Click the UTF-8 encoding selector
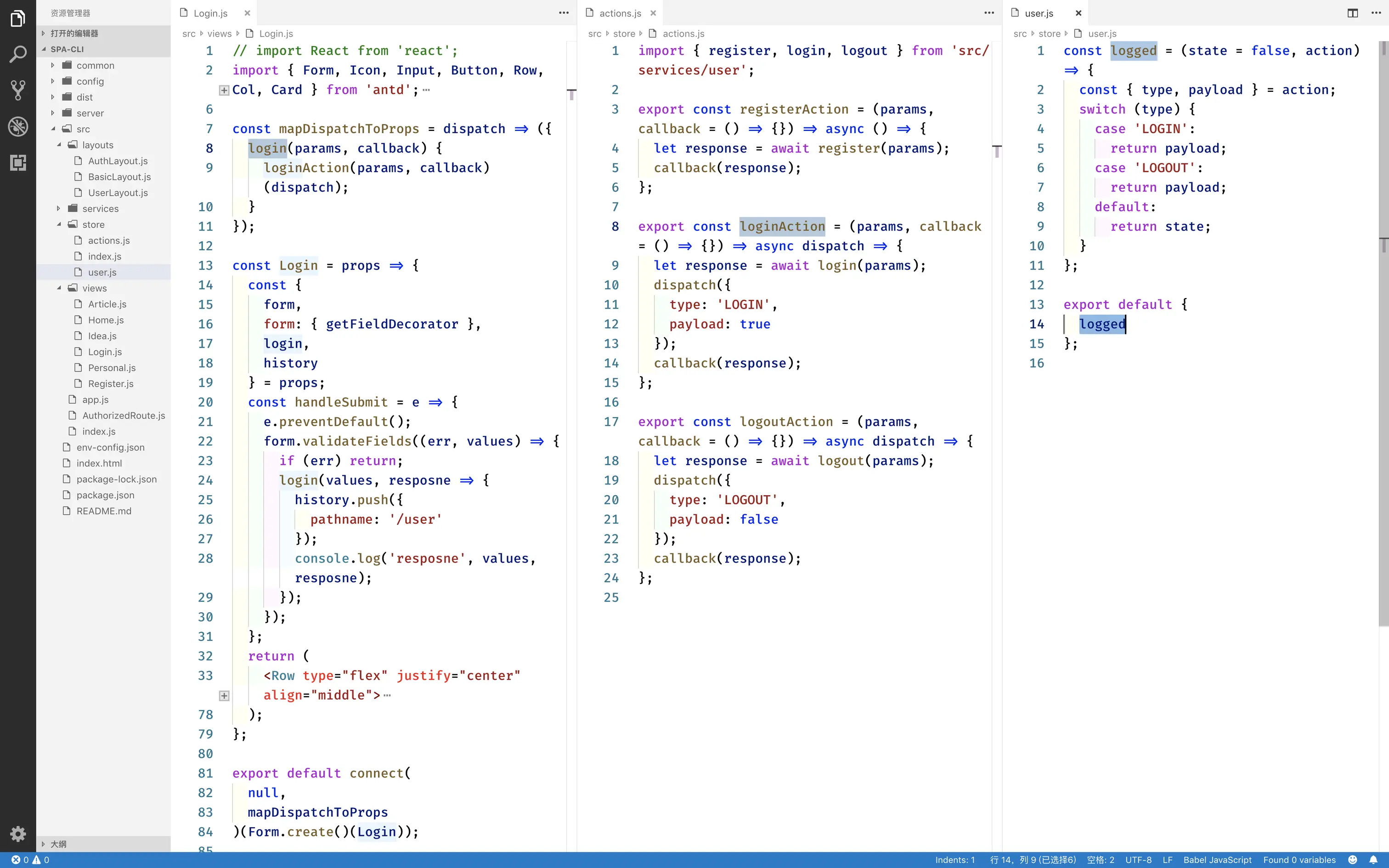 (1138, 859)
